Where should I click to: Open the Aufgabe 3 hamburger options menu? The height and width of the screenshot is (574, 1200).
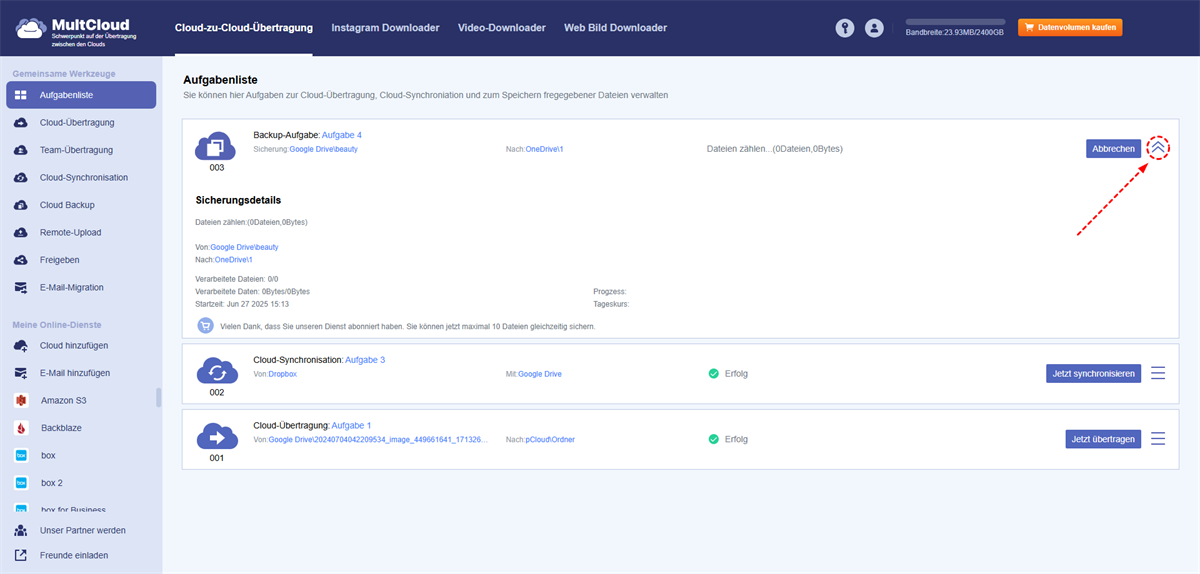[1158, 373]
